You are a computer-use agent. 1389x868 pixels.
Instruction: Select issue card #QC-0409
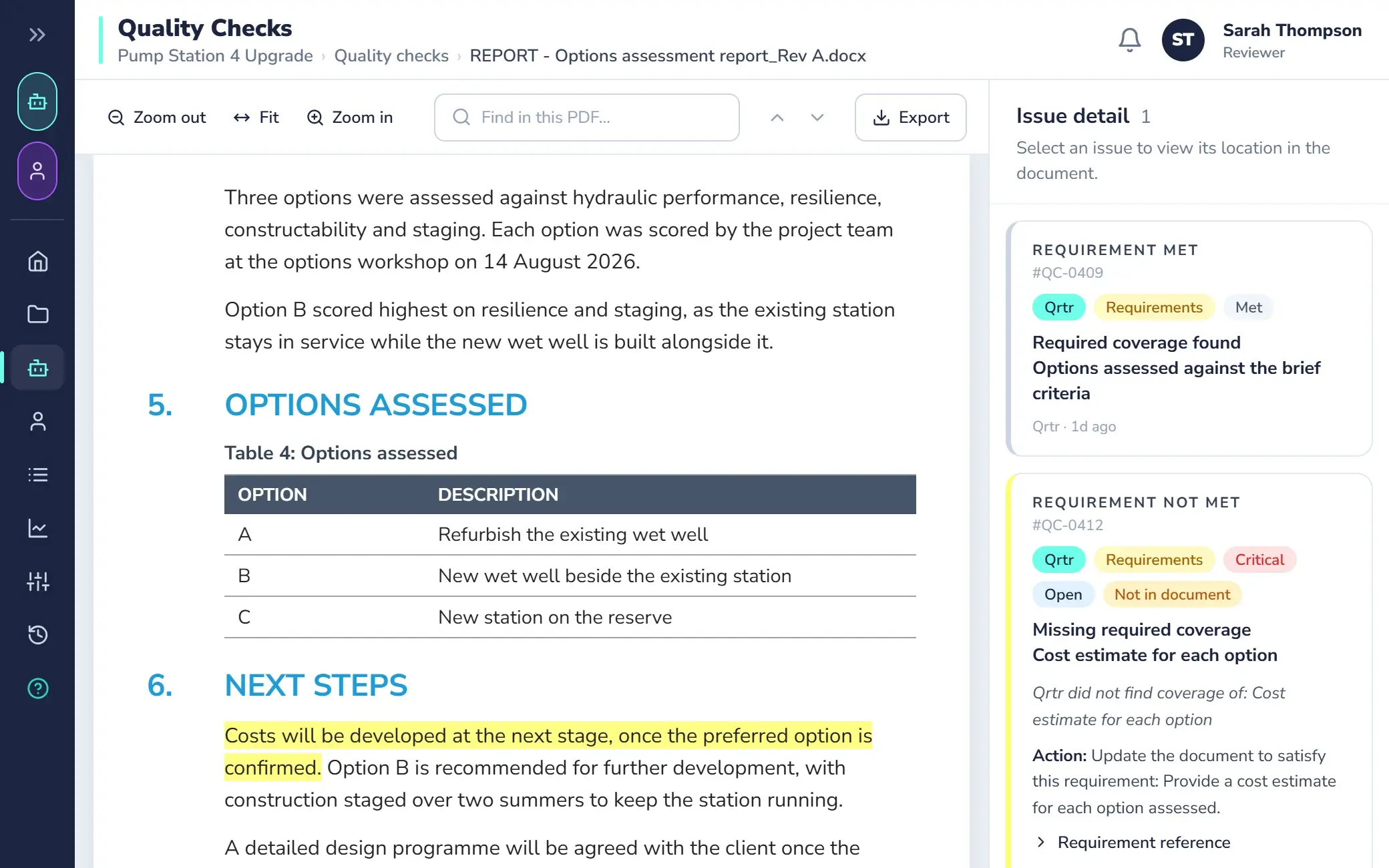pyautogui.click(x=1189, y=339)
